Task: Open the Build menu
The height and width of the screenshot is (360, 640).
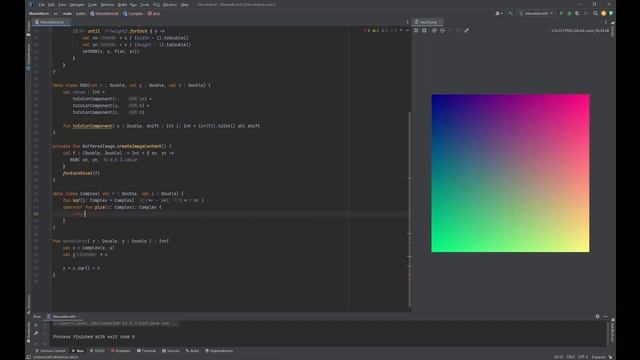Action: coord(122,4)
